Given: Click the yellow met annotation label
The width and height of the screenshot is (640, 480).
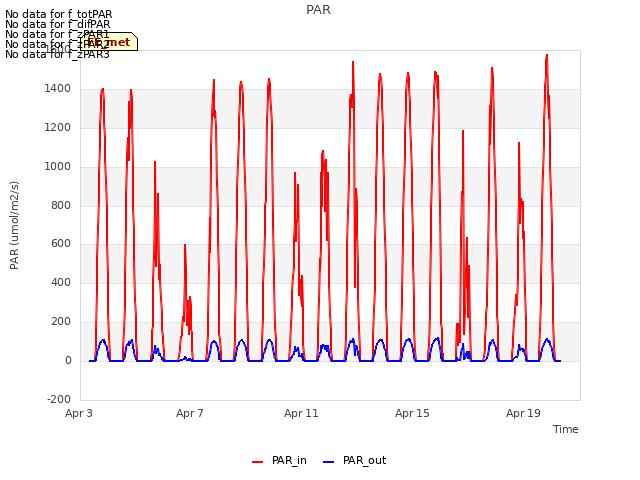Looking at the screenshot, I should click(109, 42).
